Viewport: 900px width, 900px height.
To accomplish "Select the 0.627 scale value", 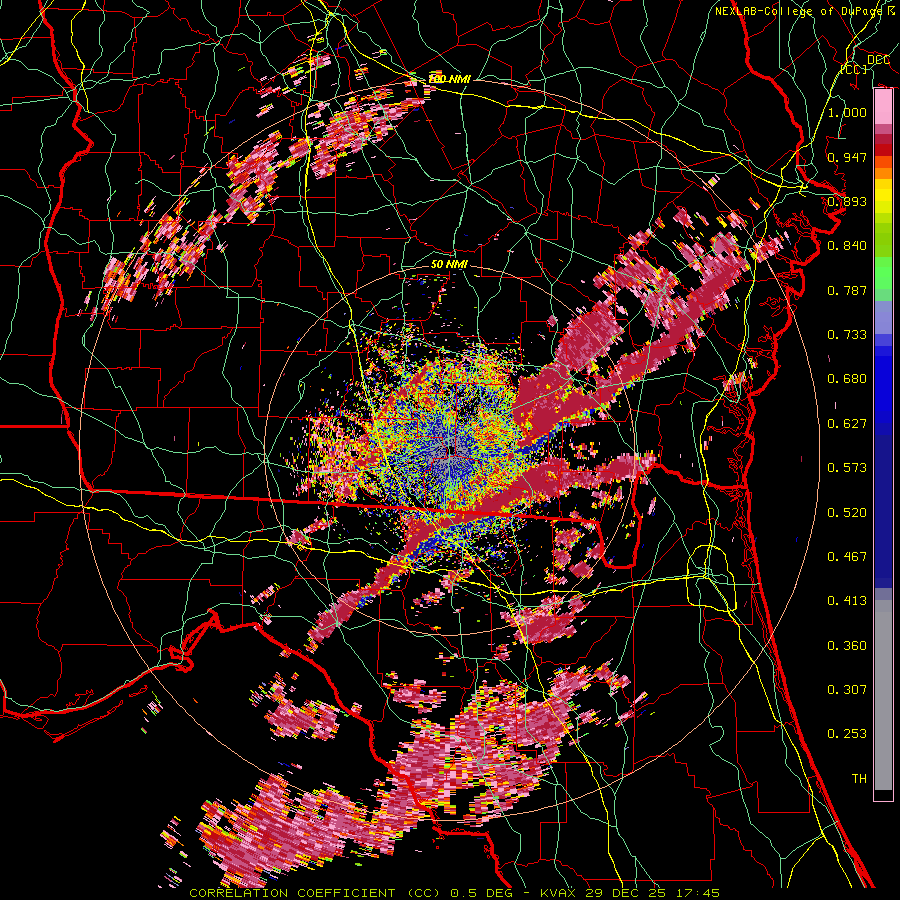I will (847, 424).
